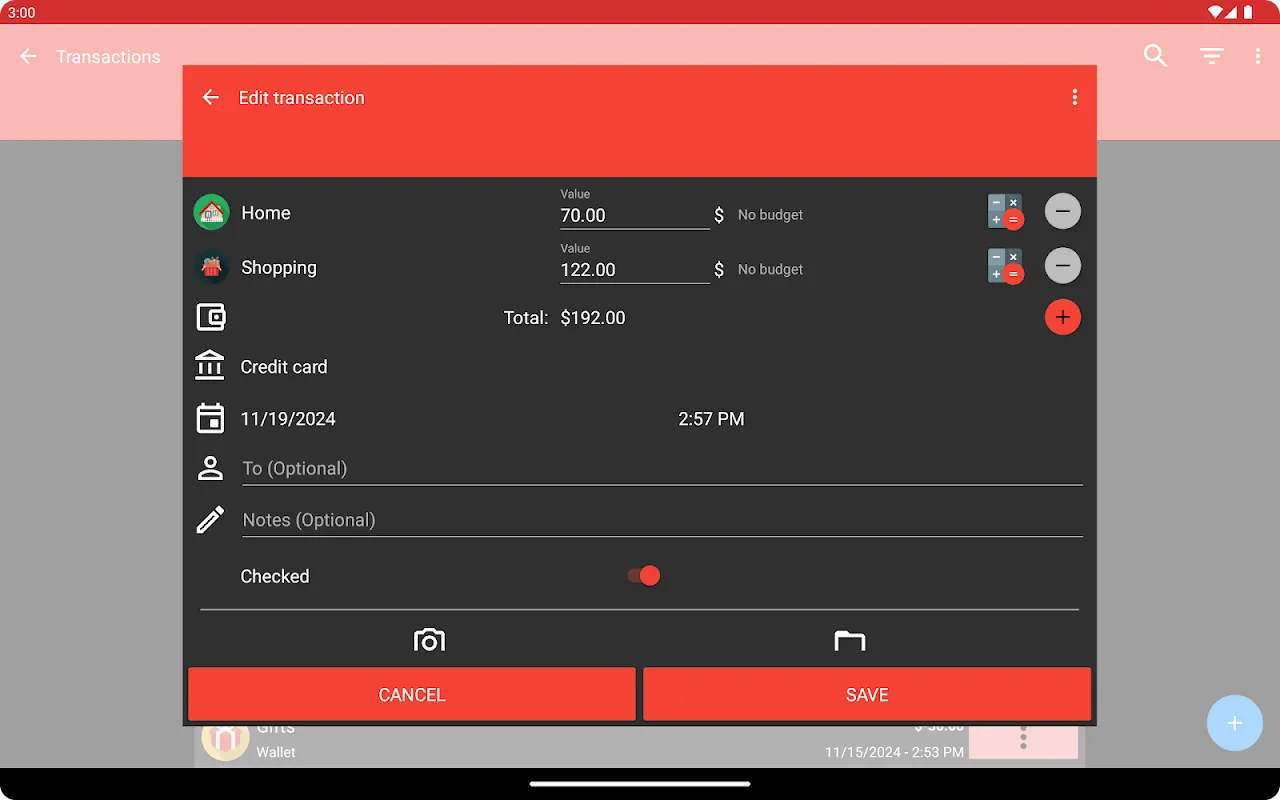Edit the Shopping value 122.00 field
Image resolution: width=1280 pixels, height=800 pixels.
[633, 270]
